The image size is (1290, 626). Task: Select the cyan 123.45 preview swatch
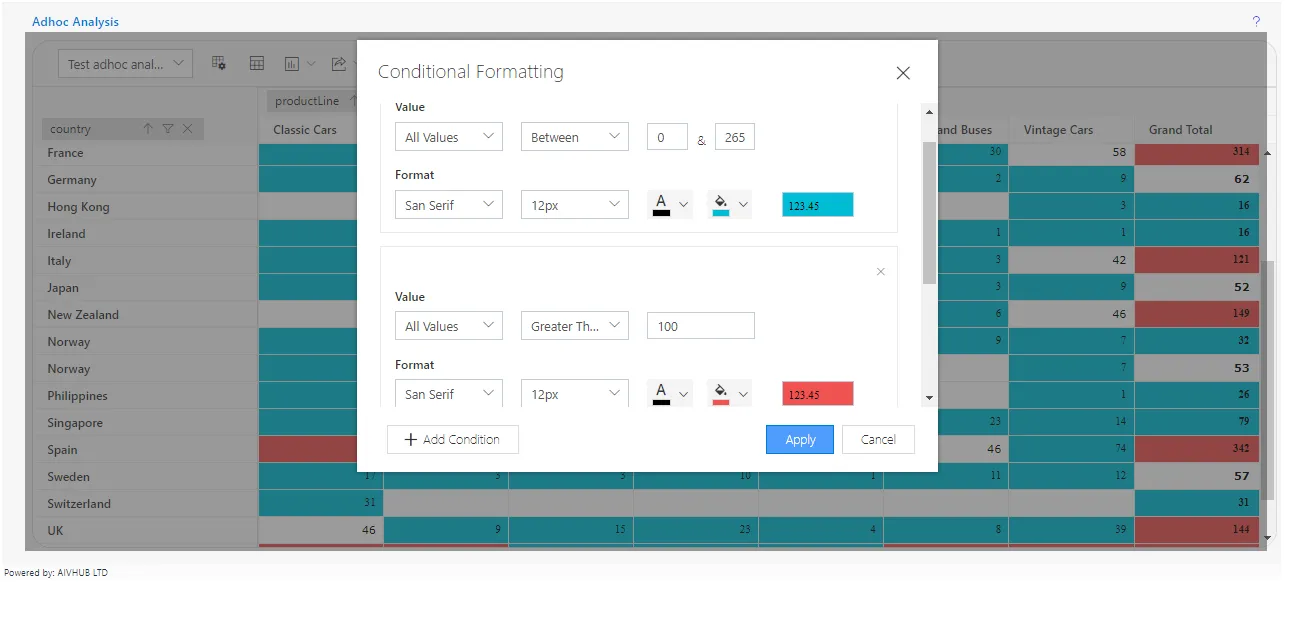pos(817,204)
